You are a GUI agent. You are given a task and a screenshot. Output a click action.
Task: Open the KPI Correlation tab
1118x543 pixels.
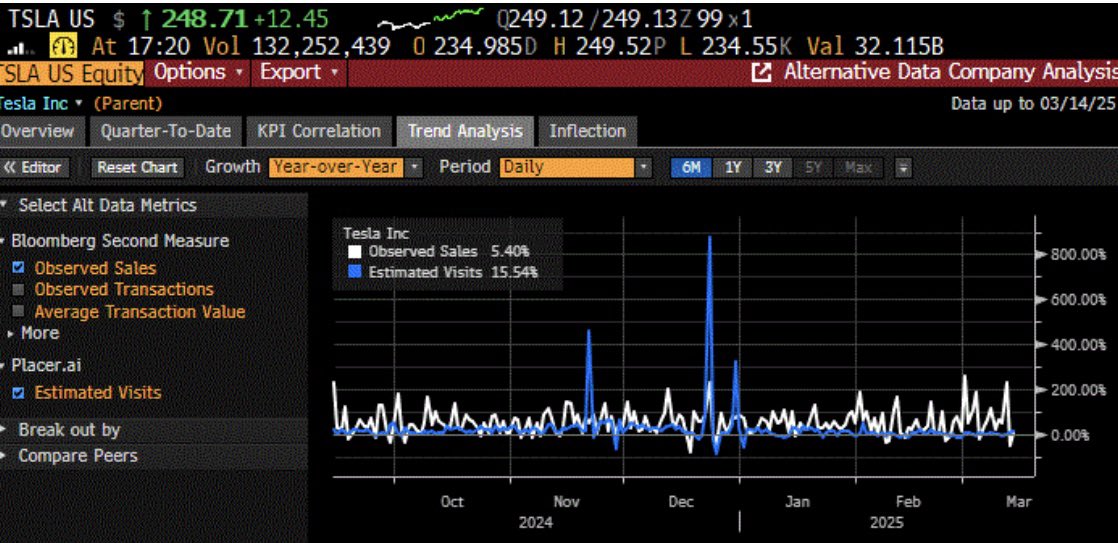pyautogui.click(x=318, y=132)
